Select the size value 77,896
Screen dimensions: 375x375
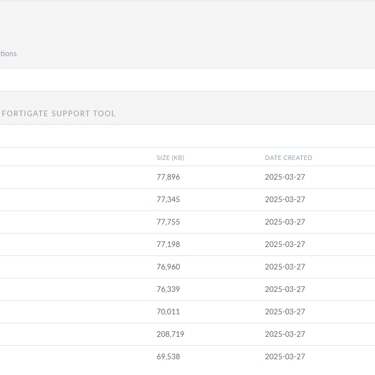click(x=168, y=177)
